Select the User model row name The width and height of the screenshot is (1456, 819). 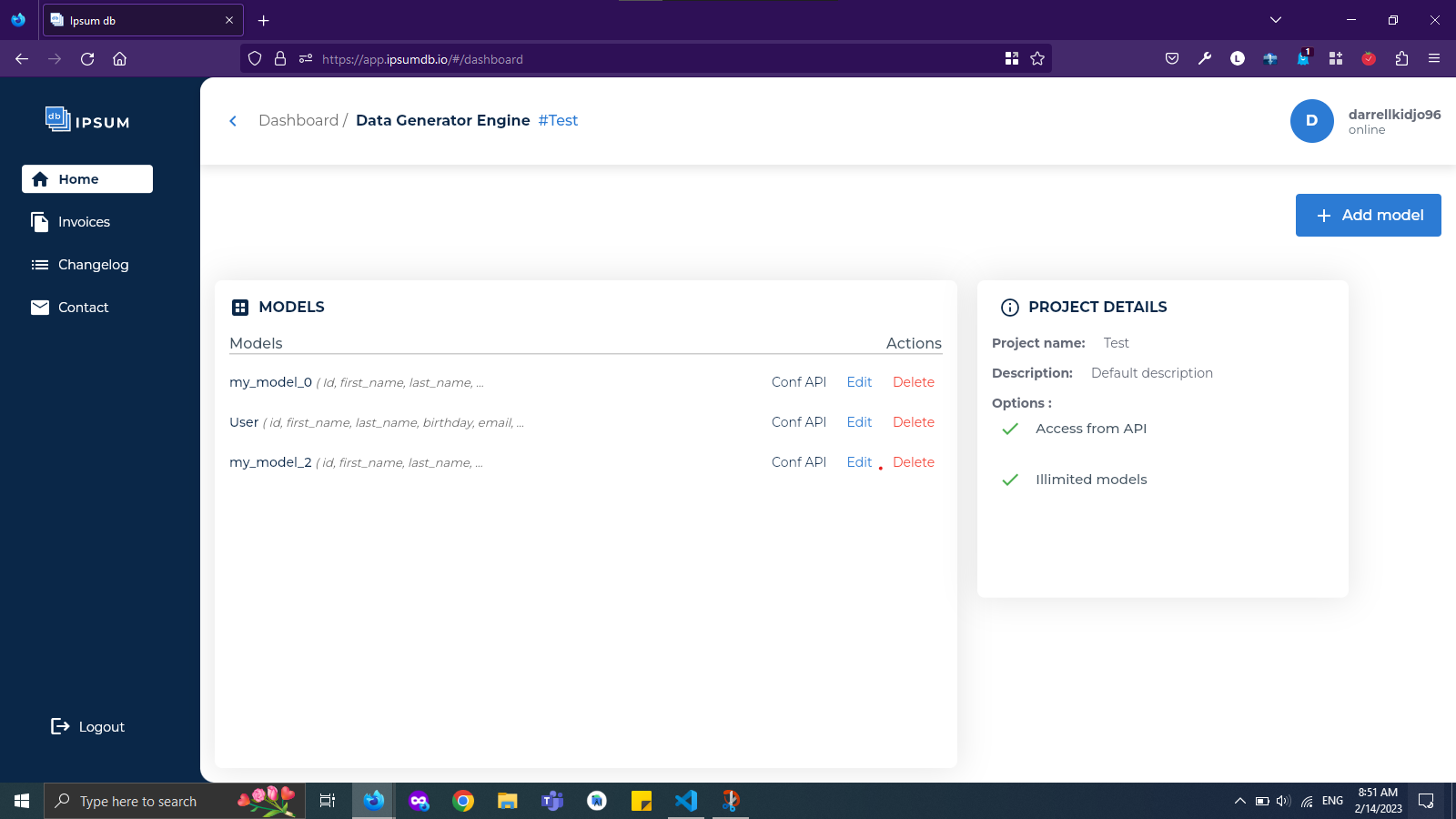[x=244, y=422]
